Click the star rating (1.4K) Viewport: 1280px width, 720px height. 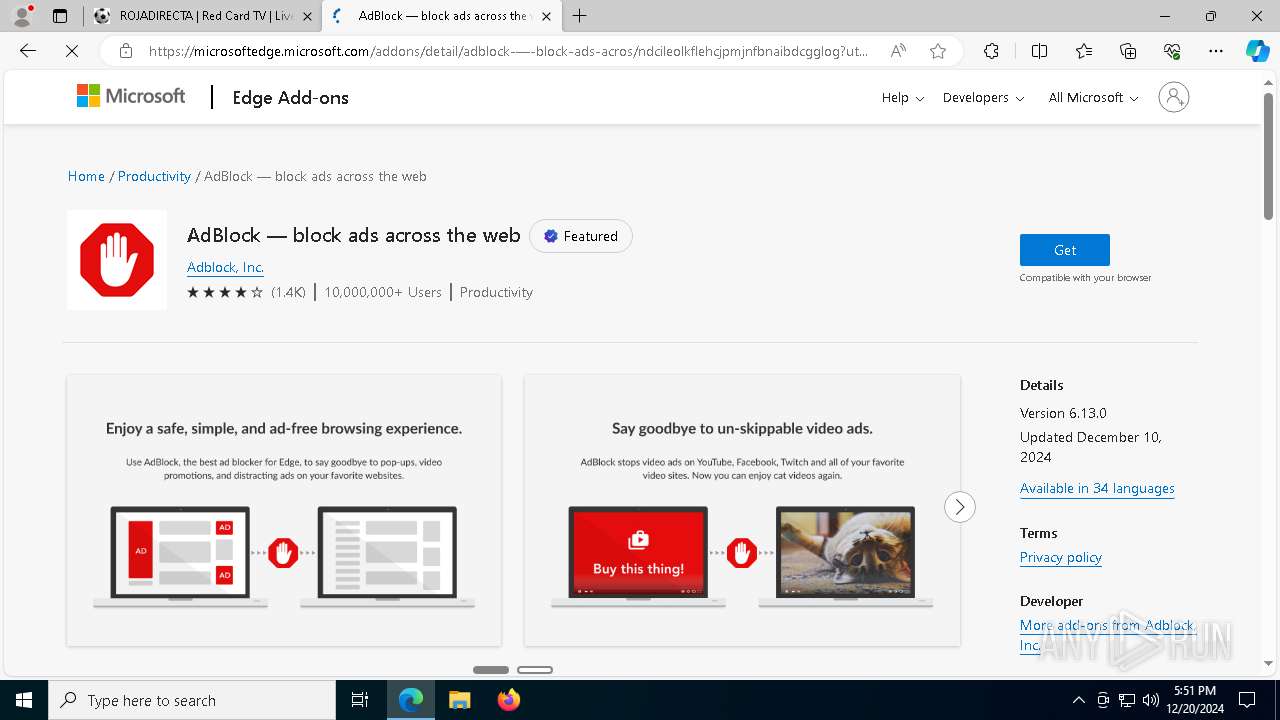(x=246, y=292)
